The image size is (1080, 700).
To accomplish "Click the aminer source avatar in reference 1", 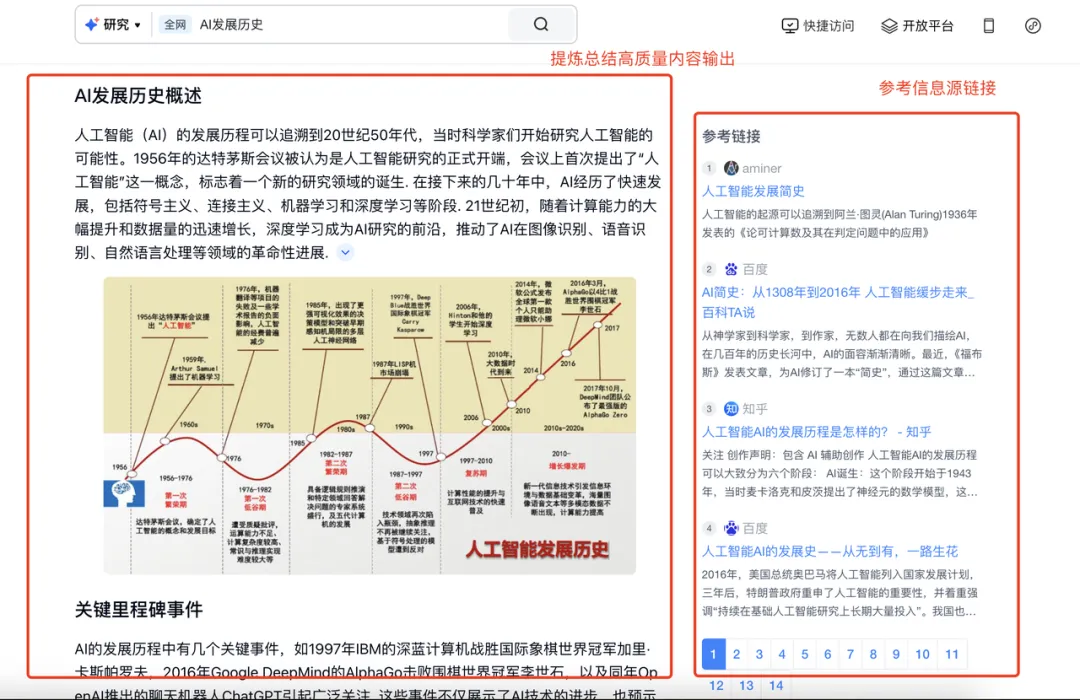I will click(729, 168).
